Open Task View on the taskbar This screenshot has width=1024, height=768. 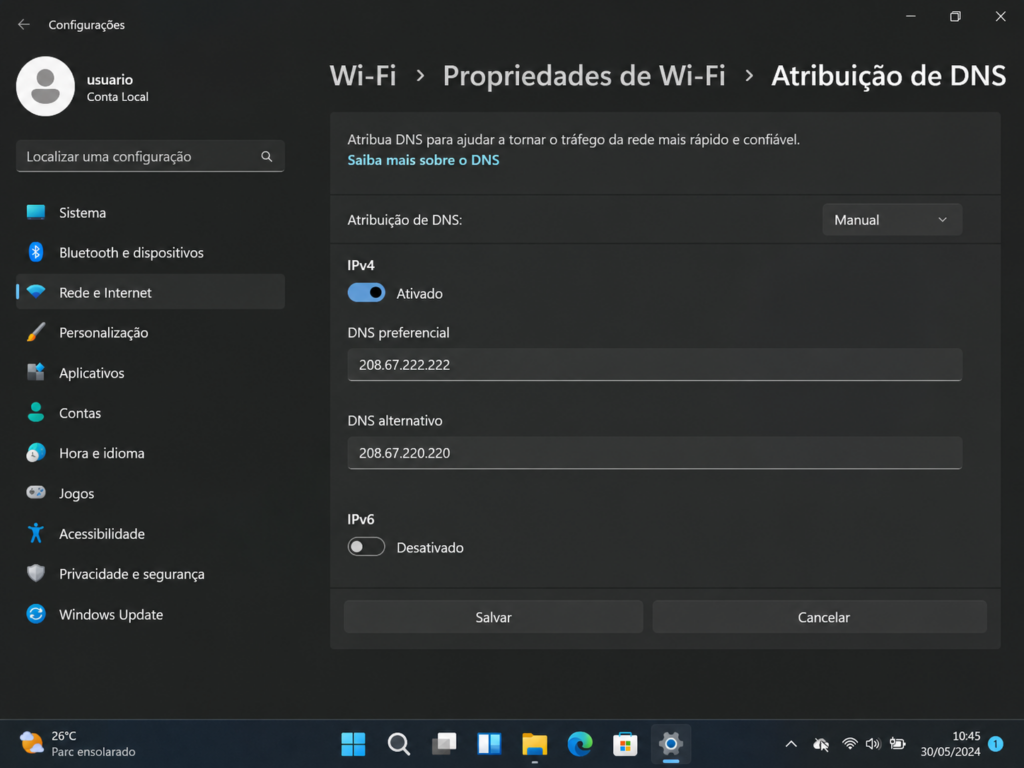point(444,744)
